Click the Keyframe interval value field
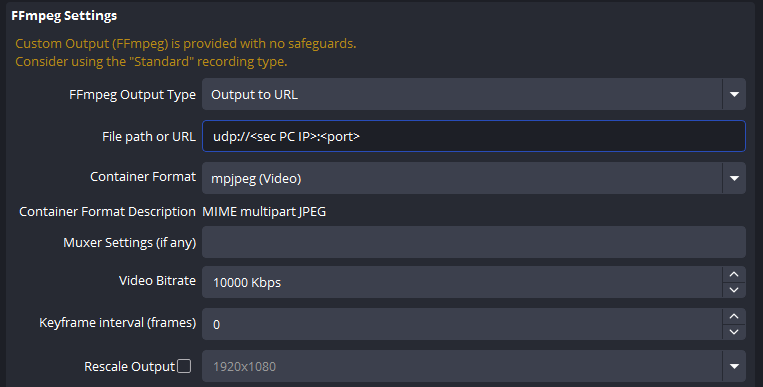 pyautogui.click(x=462, y=324)
